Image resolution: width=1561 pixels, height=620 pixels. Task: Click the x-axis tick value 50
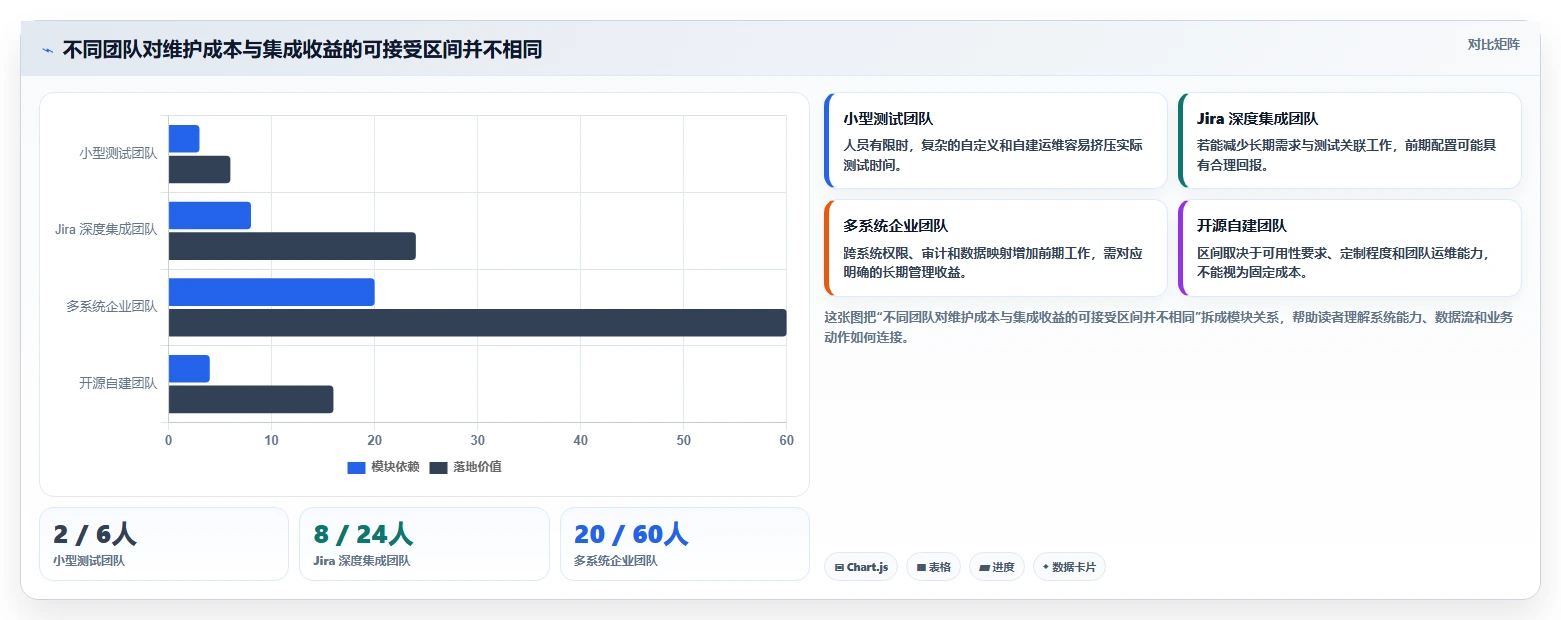683,441
